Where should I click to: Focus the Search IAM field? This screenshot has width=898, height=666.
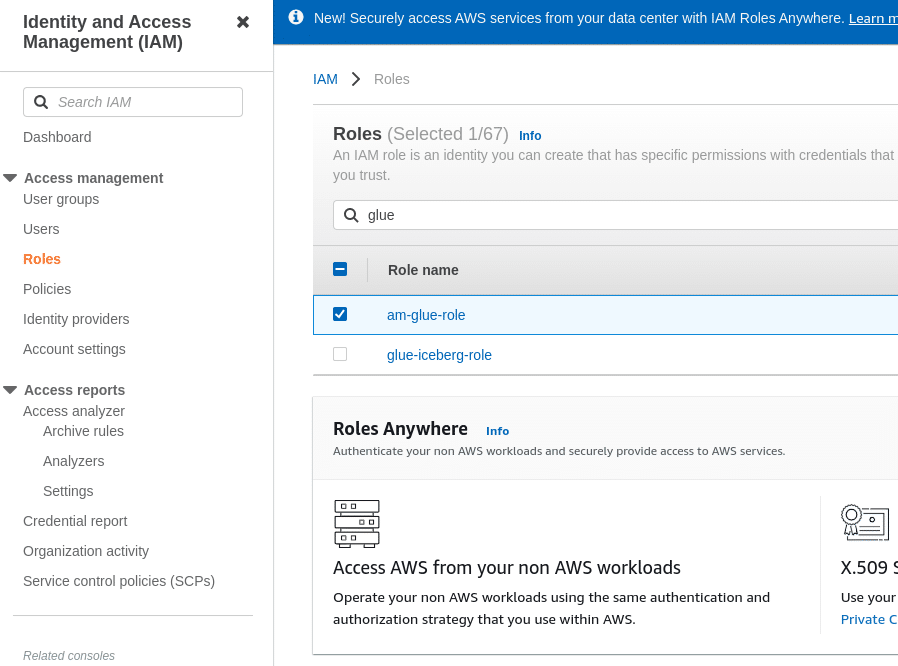[133, 102]
